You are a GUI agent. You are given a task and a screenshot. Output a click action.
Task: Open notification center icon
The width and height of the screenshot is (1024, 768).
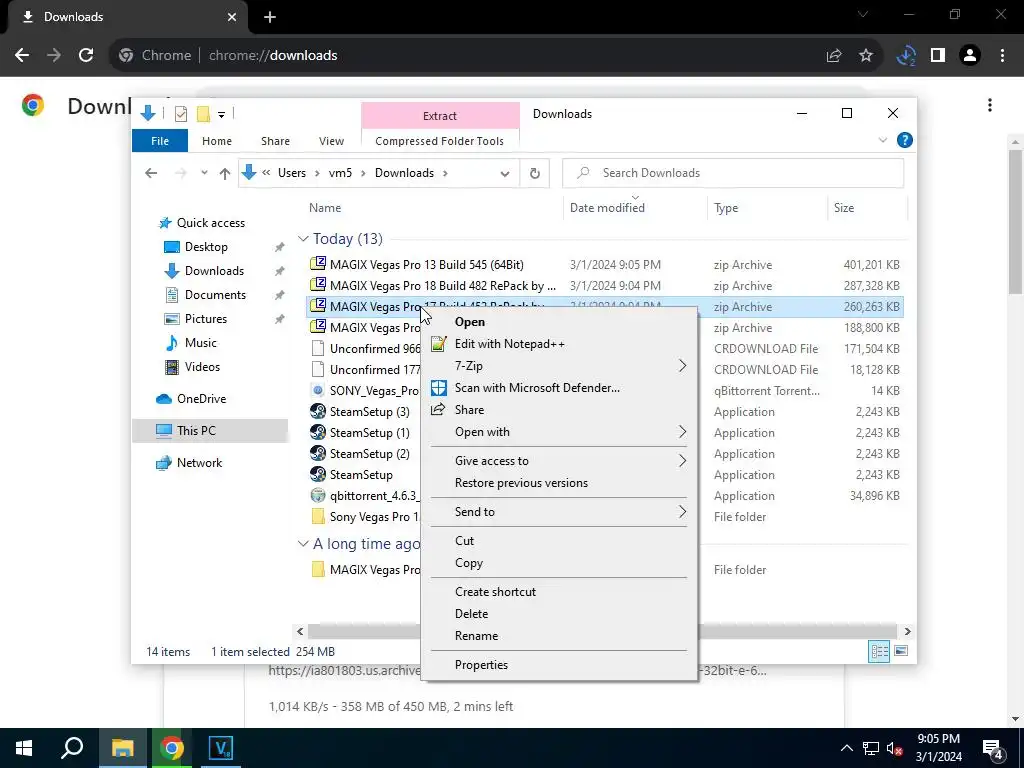[993, 748]
